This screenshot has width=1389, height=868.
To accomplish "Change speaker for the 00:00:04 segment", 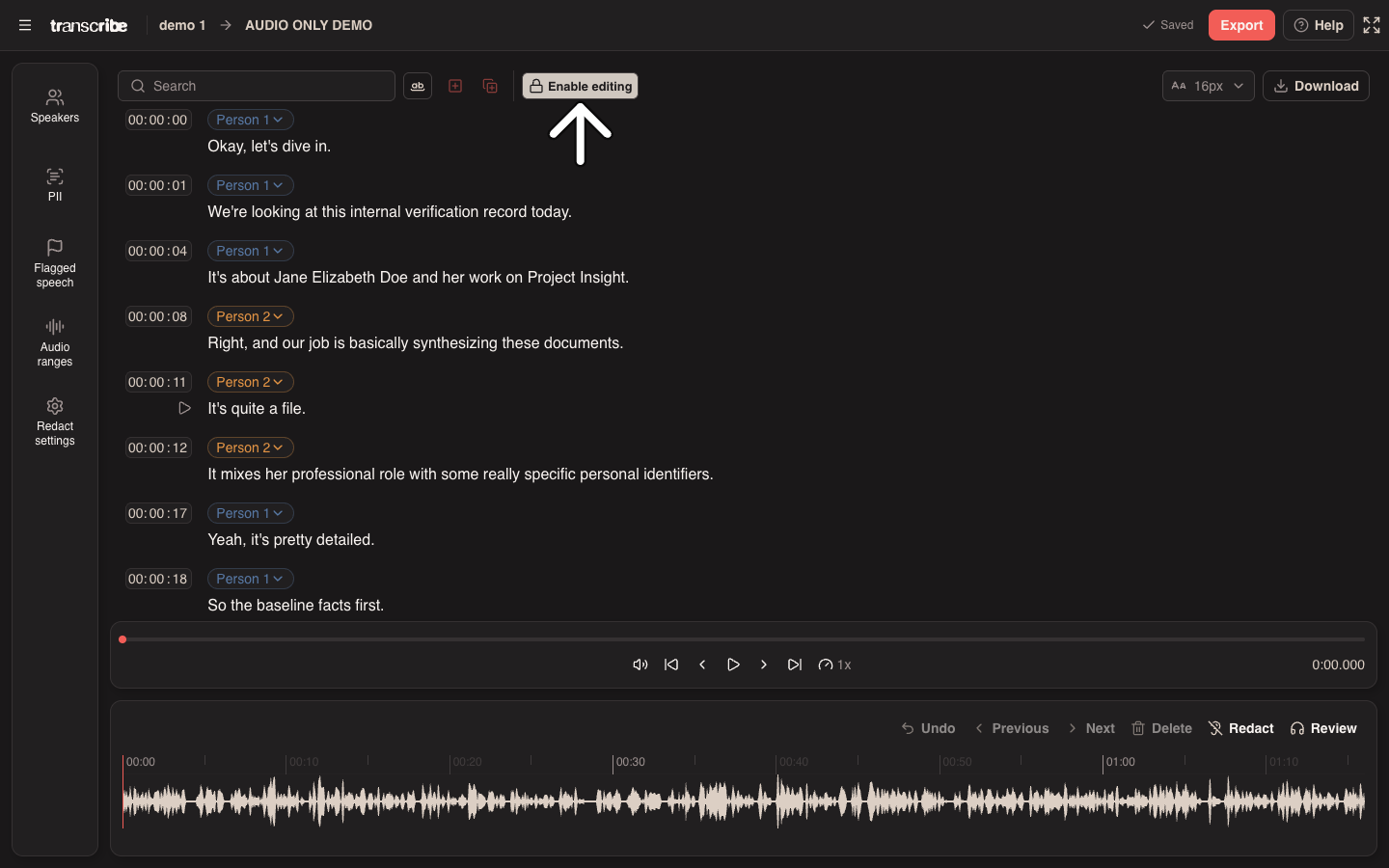I will pos(251,251).
